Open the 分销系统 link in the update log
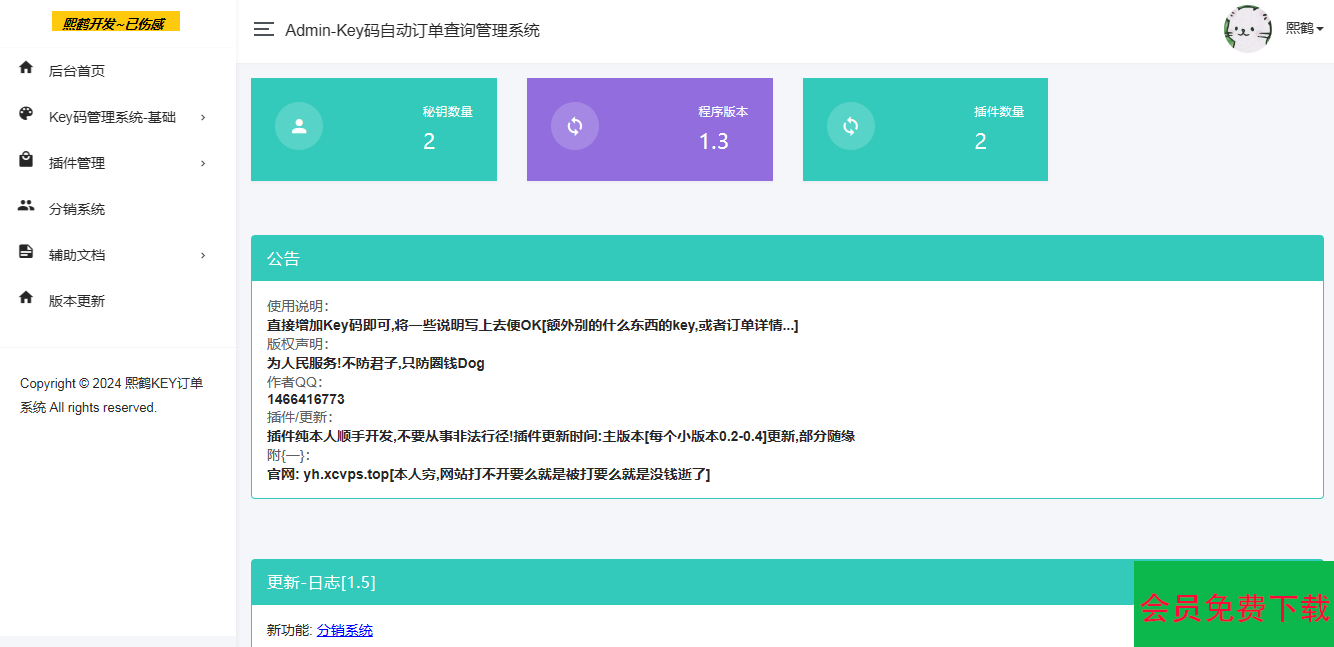Viewport: 1334px width, 647px height. [345, 630]
